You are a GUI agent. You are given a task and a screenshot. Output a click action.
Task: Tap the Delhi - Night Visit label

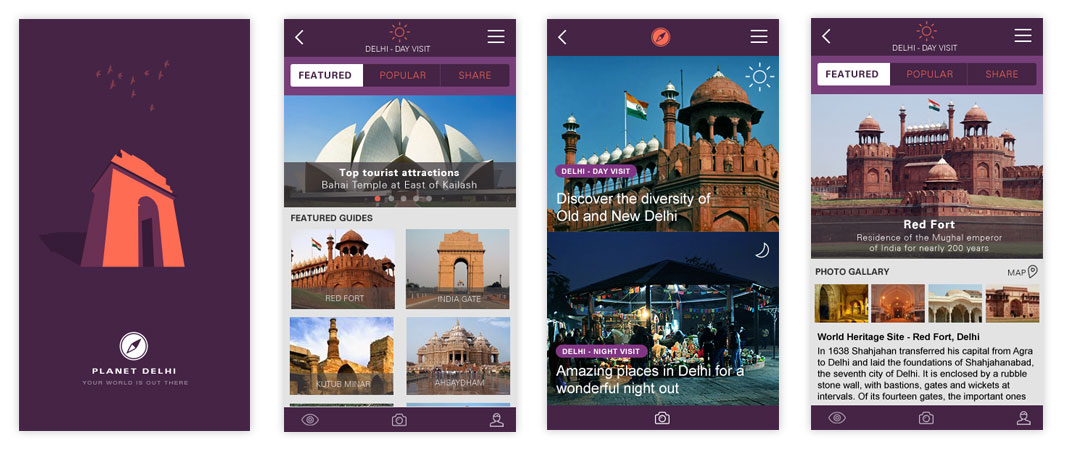601,351
